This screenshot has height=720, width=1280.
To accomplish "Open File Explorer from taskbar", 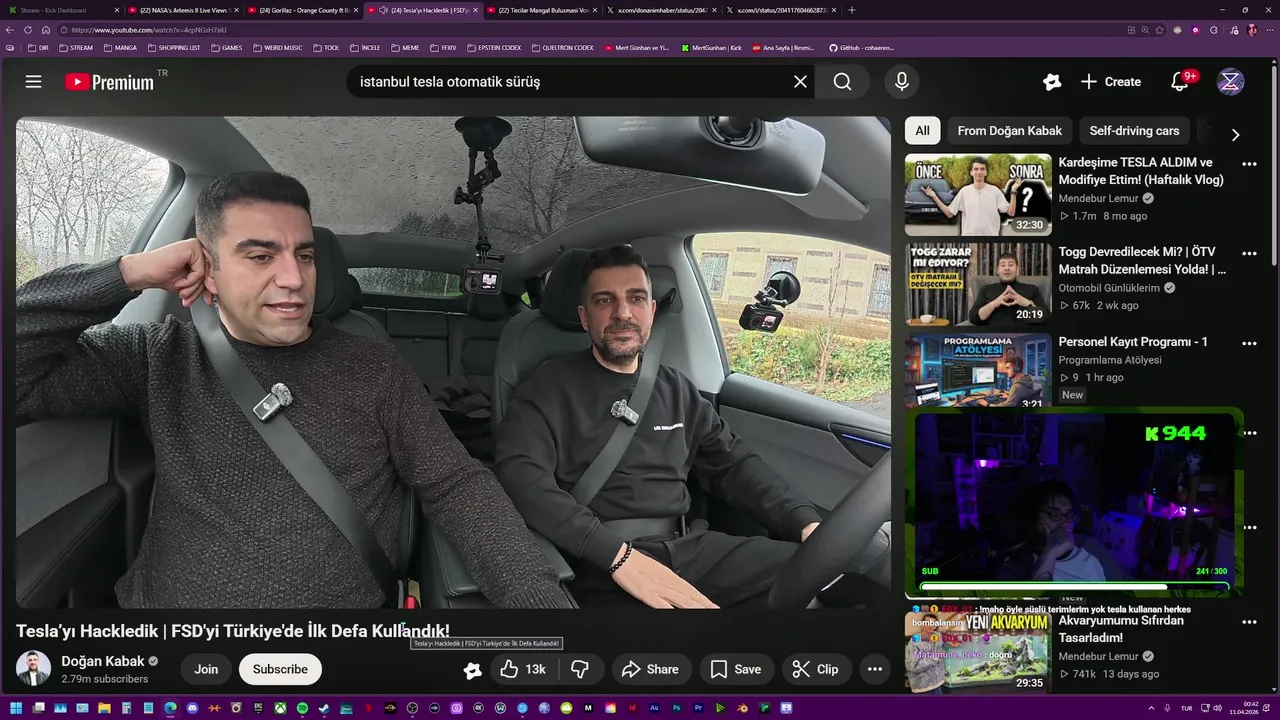I will tap(104, 708).
